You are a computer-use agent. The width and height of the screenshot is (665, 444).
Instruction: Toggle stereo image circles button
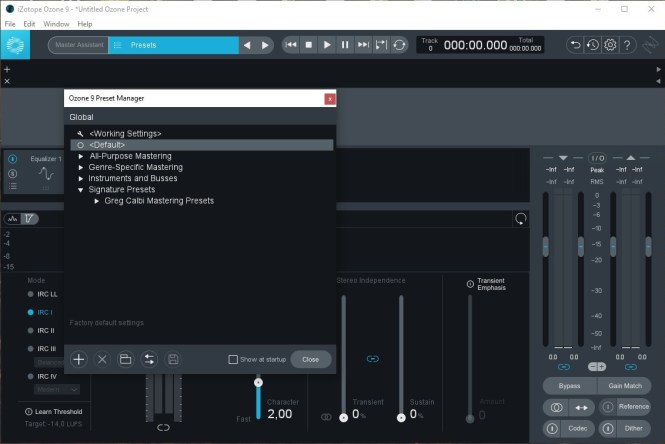(556, 408)
